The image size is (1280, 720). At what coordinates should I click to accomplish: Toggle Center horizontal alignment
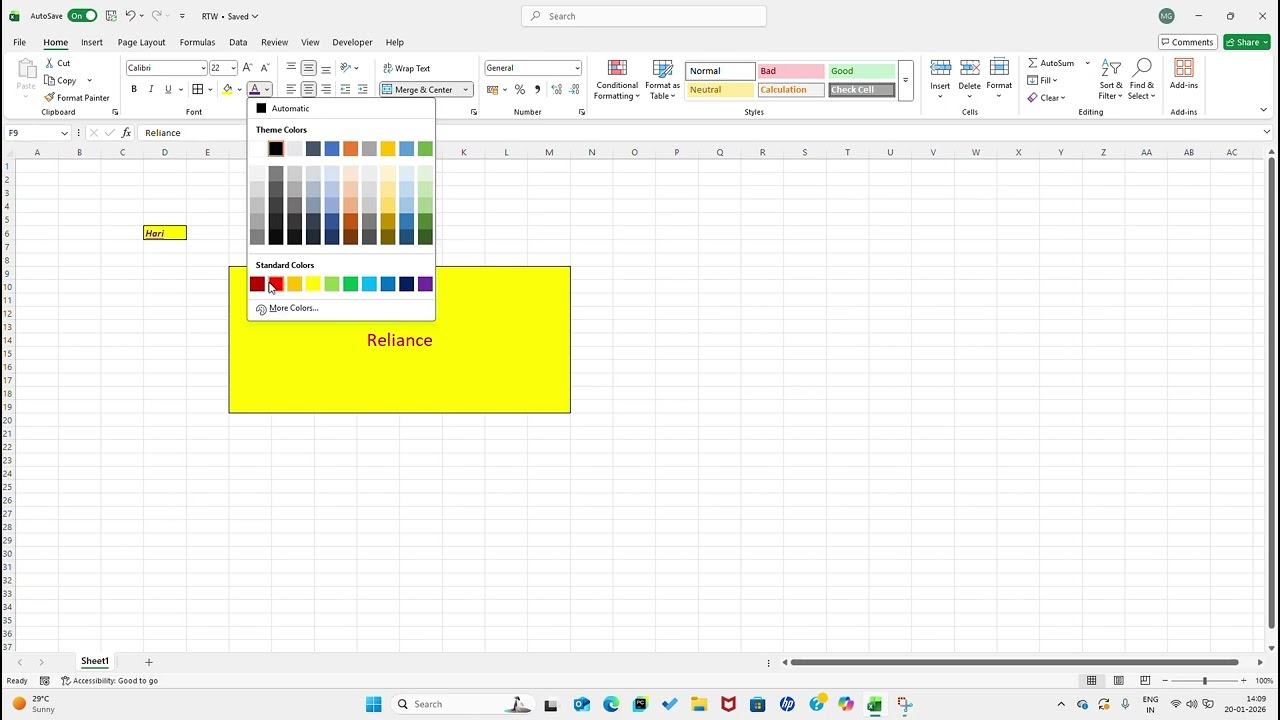pos(308,89)
